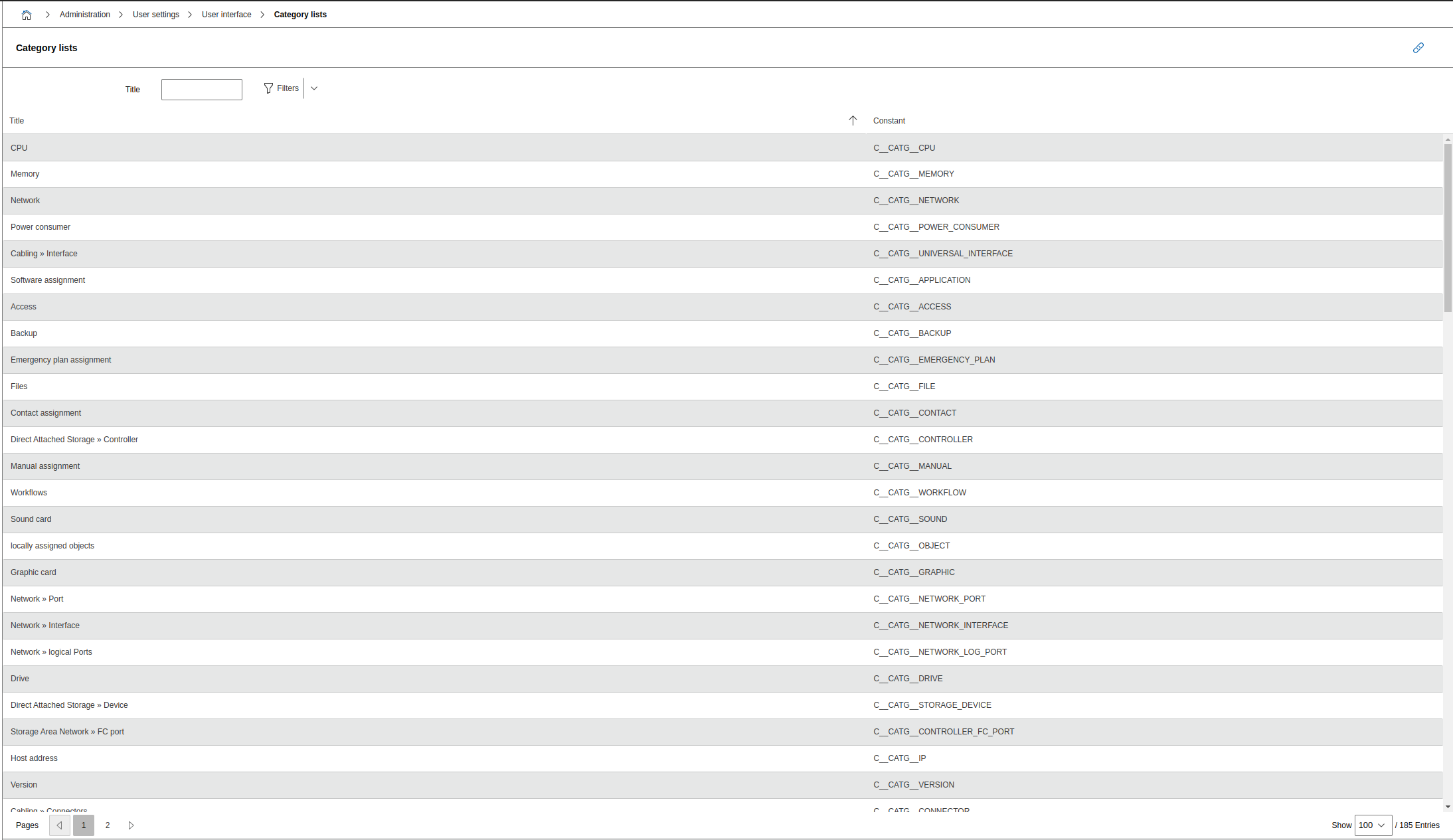The image size is (1453, 840).
Task: Click constant C__CATG__IP
Action: pos(899,758)
